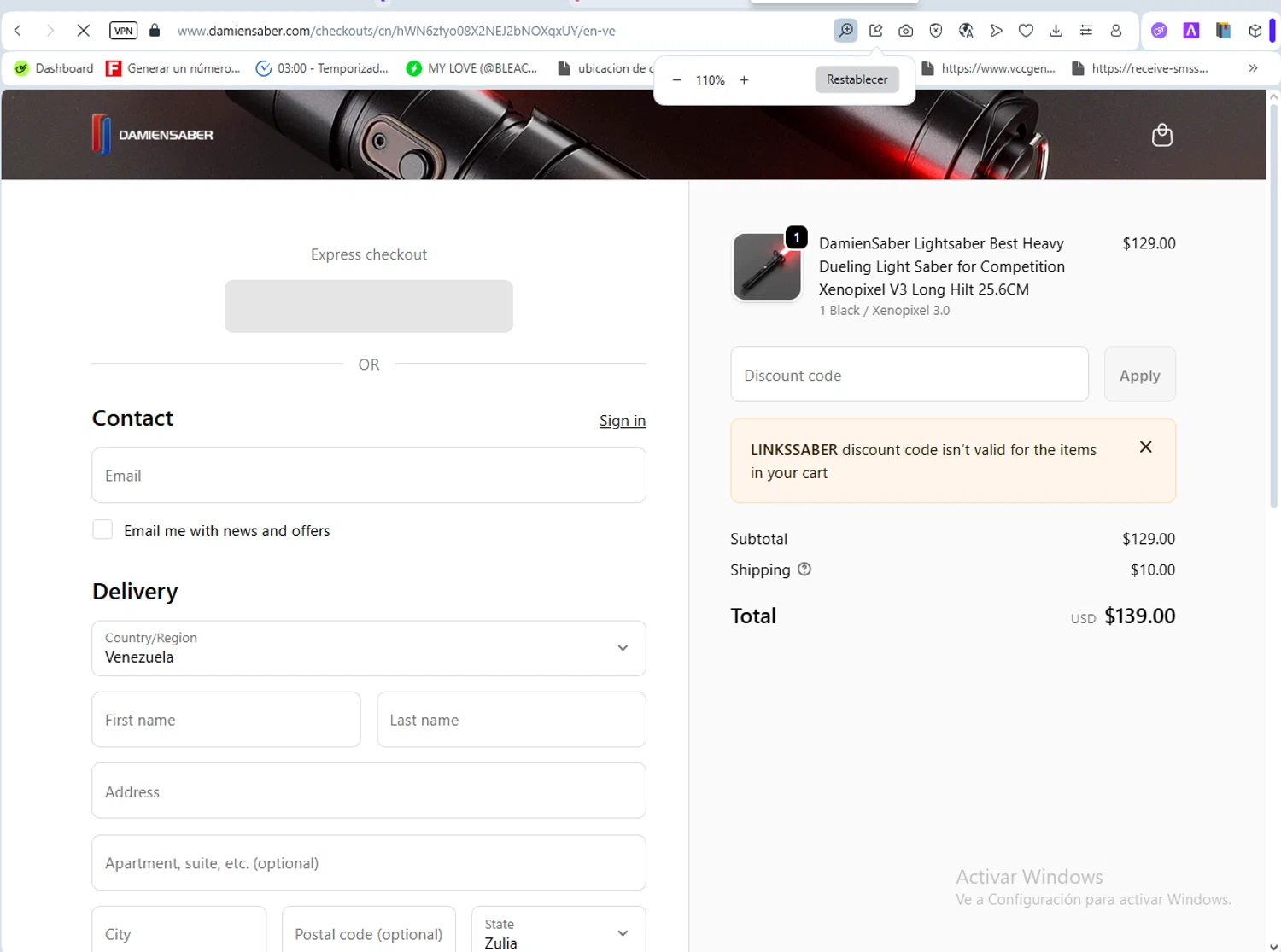View site security lock info

(155, 31)
